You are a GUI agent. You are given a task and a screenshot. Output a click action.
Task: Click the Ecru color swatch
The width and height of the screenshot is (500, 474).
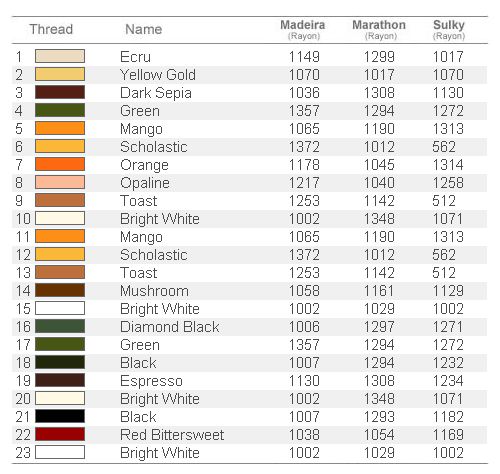[x=60, y=56]
